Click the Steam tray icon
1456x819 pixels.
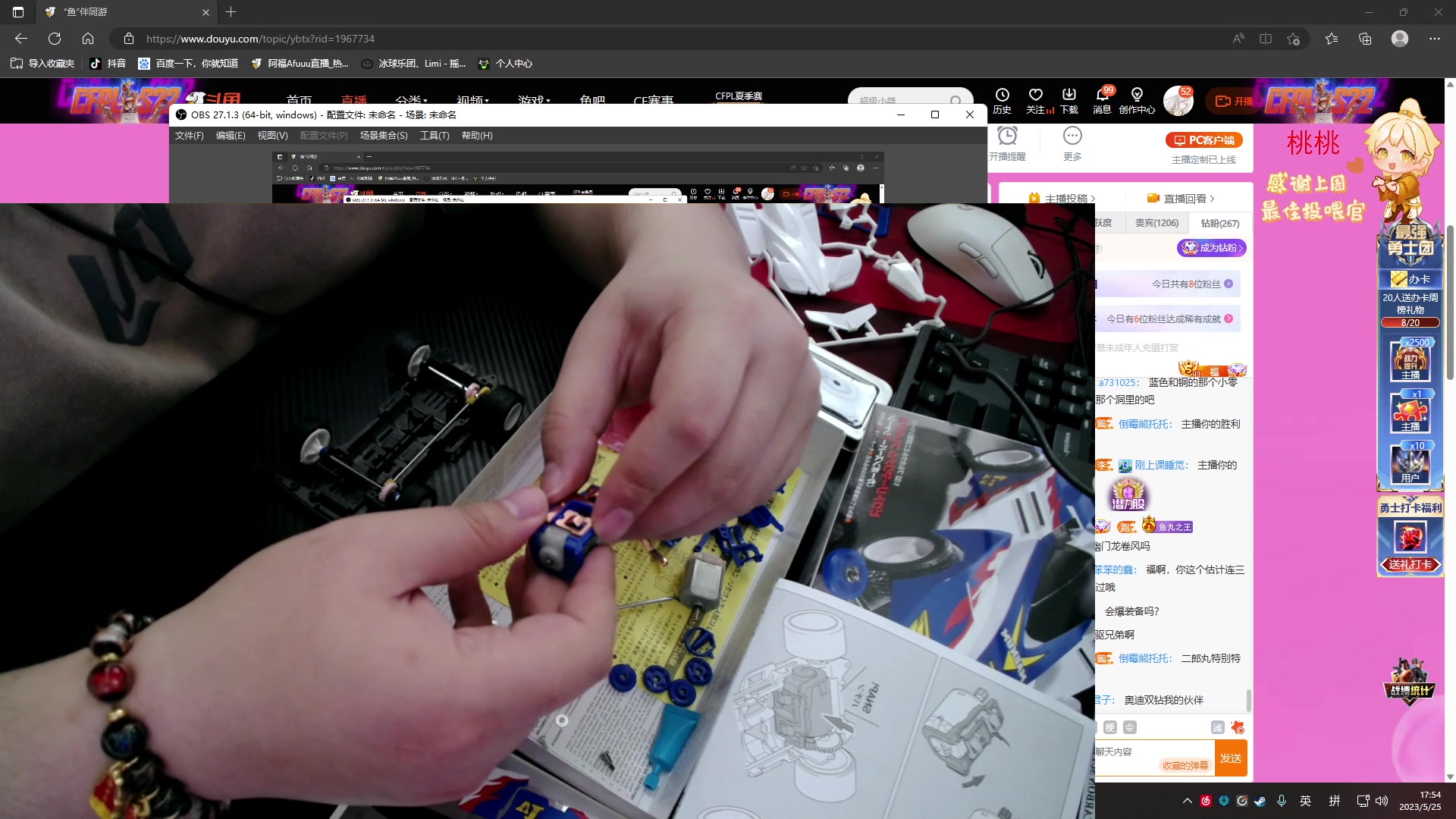1260,801
